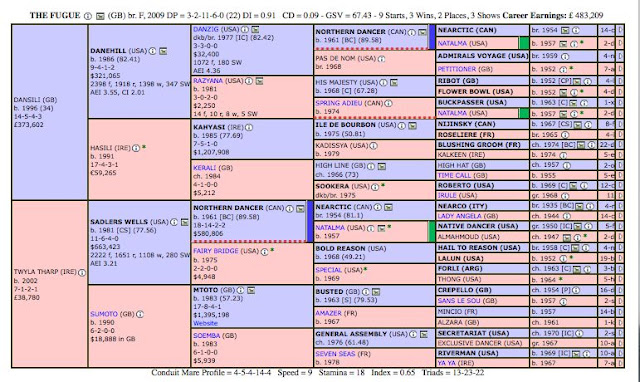View DANEHILL photo icon

(x=163, y=51)
